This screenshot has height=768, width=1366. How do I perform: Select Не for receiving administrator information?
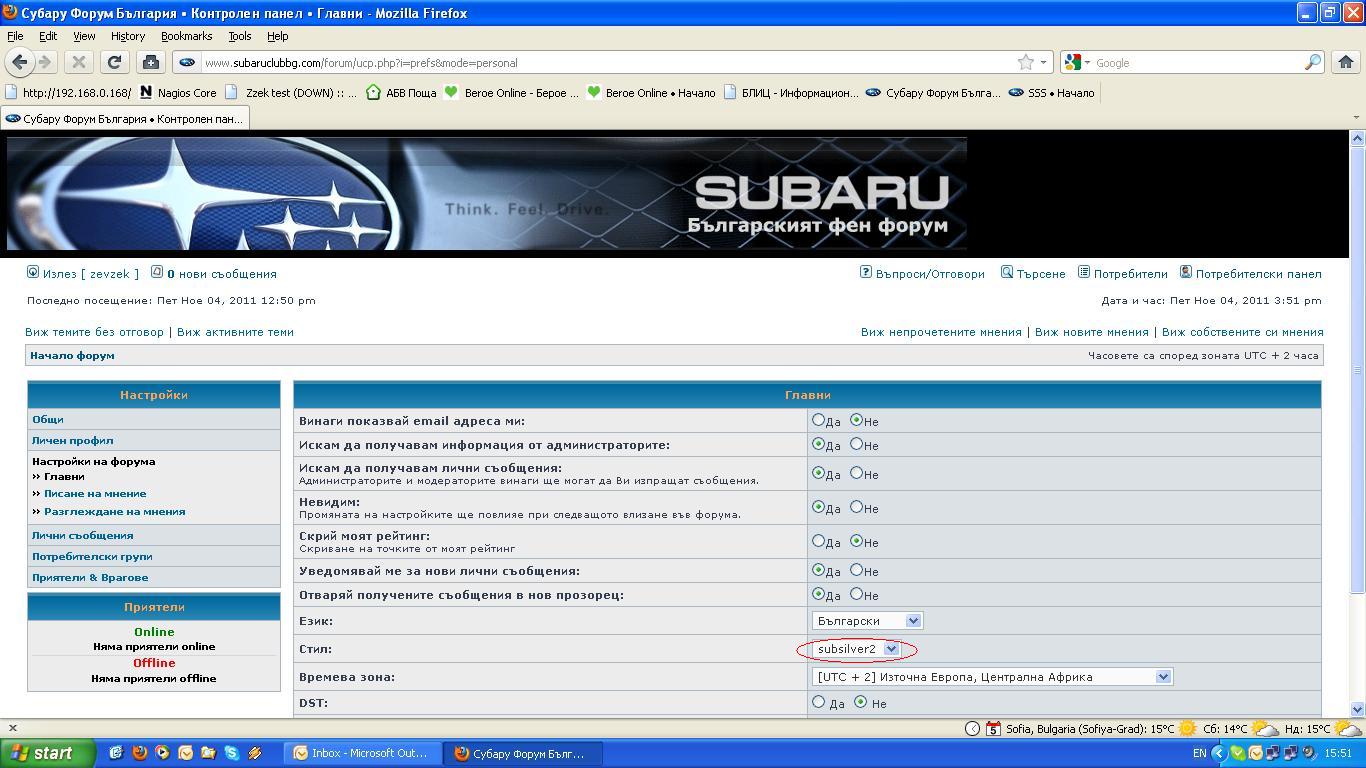pyautogui.click(x=856, y=444)
